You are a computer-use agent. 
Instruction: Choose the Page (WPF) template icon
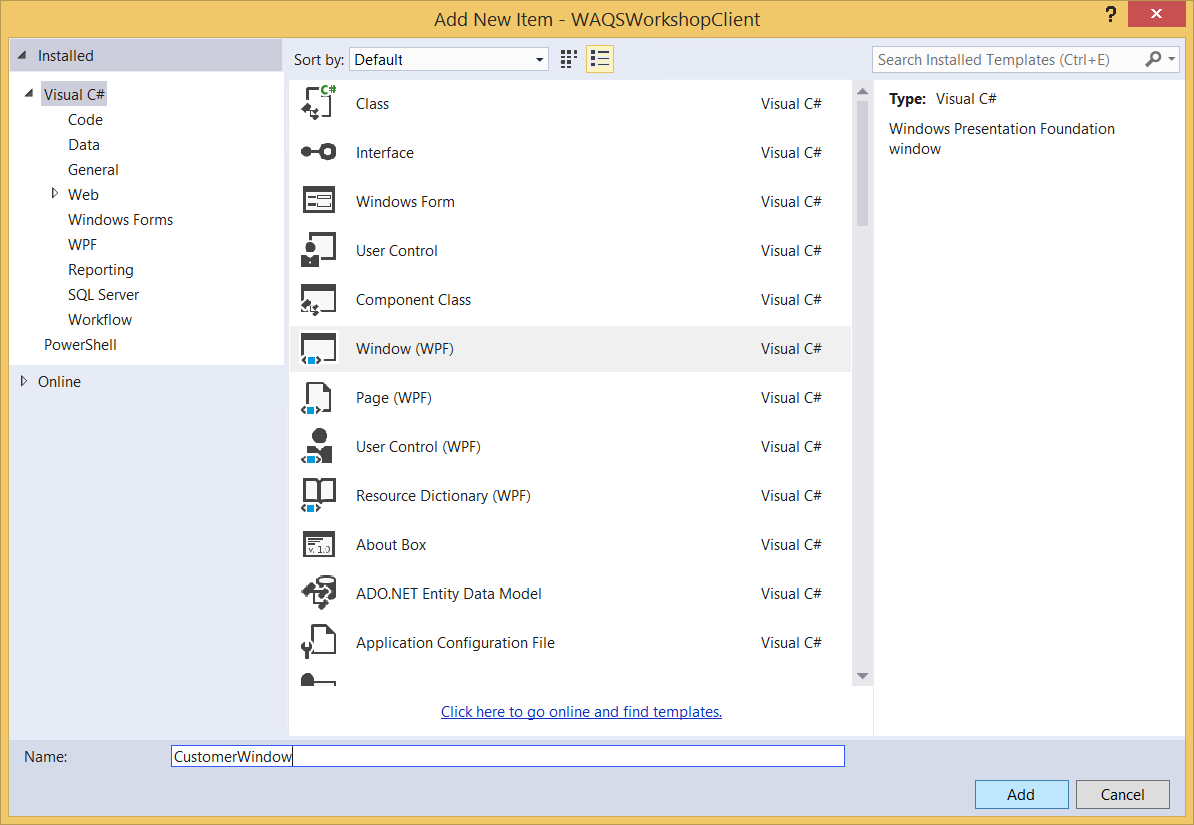(x=317, y=398)
